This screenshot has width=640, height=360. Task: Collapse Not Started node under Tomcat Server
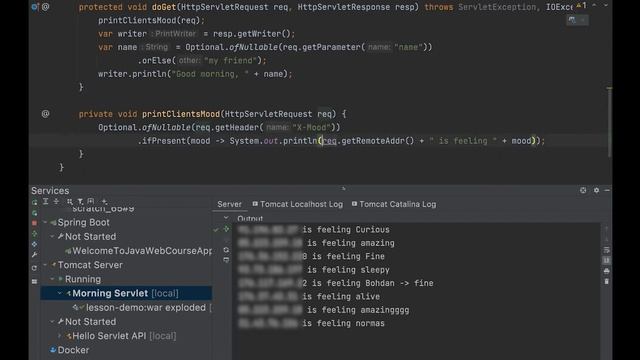pyautogui.click(x=52, y=322)
